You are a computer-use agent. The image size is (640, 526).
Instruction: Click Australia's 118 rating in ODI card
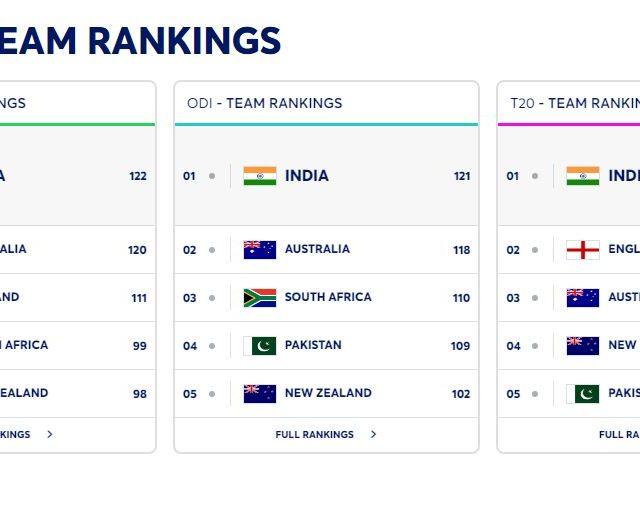click(x=461, y=250)
